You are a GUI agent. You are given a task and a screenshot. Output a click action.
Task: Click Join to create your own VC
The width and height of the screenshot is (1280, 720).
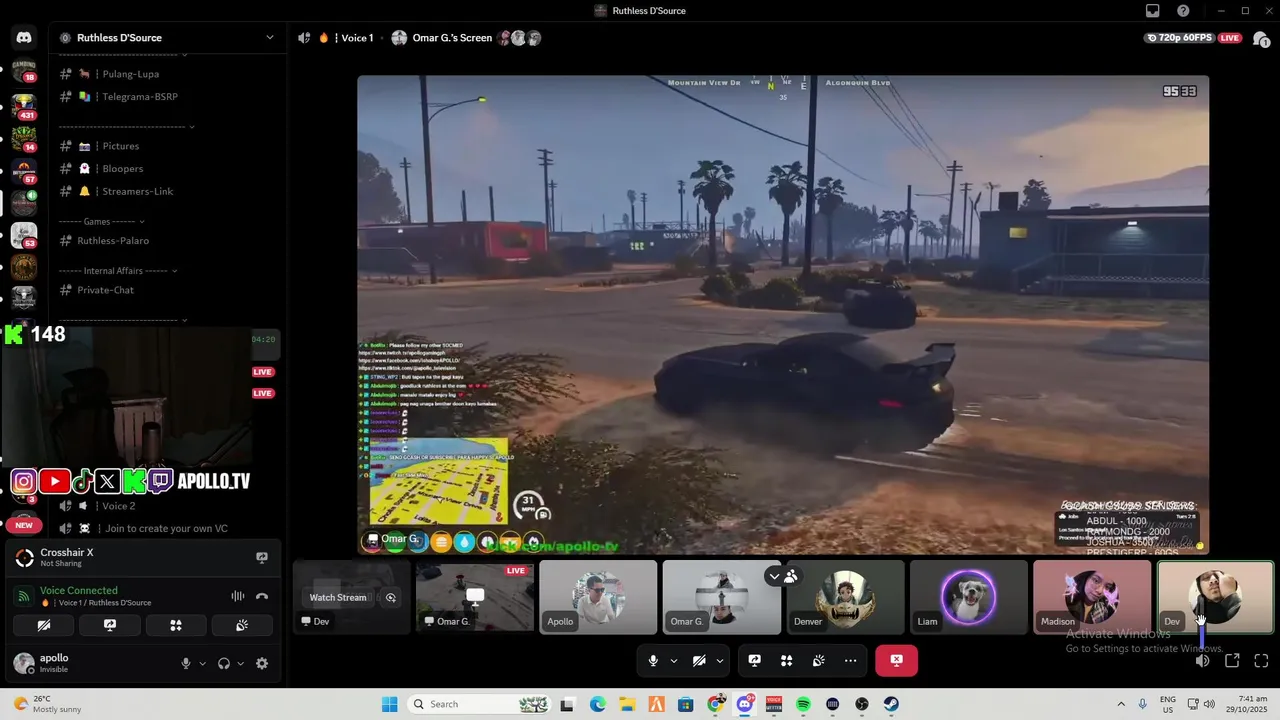point(168,528)
